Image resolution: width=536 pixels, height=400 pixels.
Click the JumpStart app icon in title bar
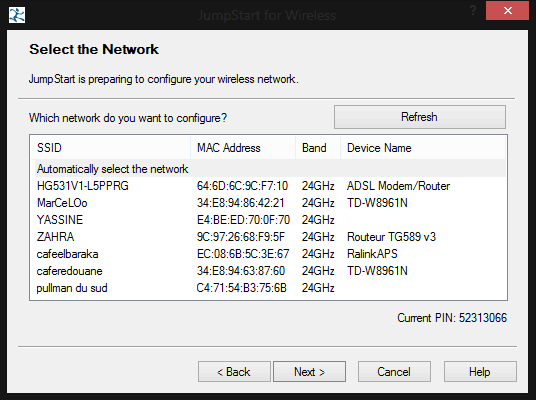coord(17,15)
